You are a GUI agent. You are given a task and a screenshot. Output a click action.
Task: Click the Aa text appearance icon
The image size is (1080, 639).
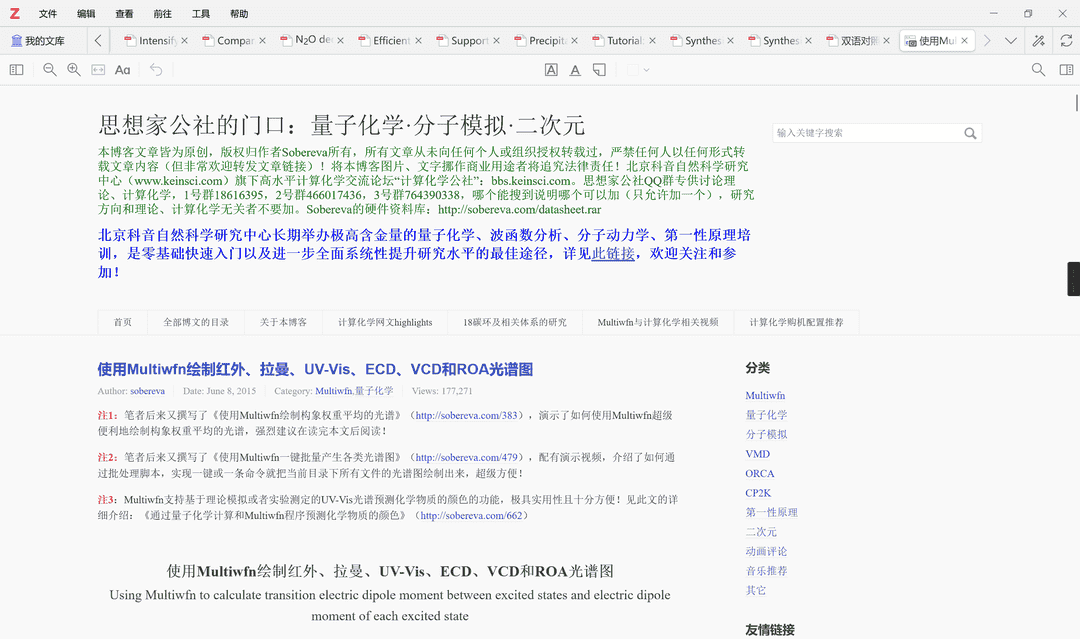tap(122, 70)
